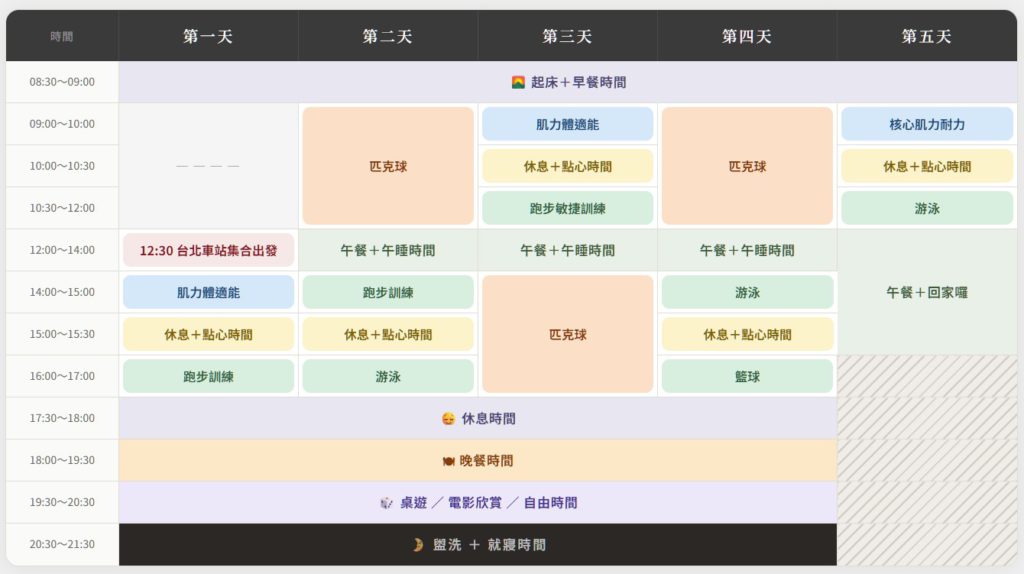Click the 08:30~09:00 time label
The height and width of the screenshot is (574, 1024).
62,82
